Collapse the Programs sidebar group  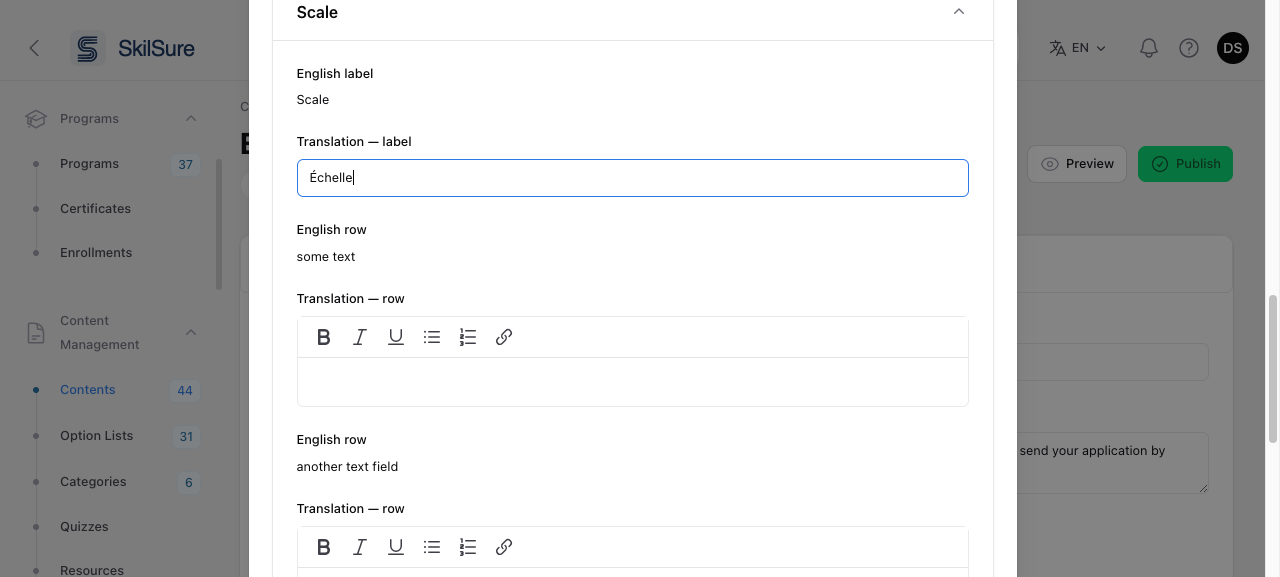coord(191,119)
